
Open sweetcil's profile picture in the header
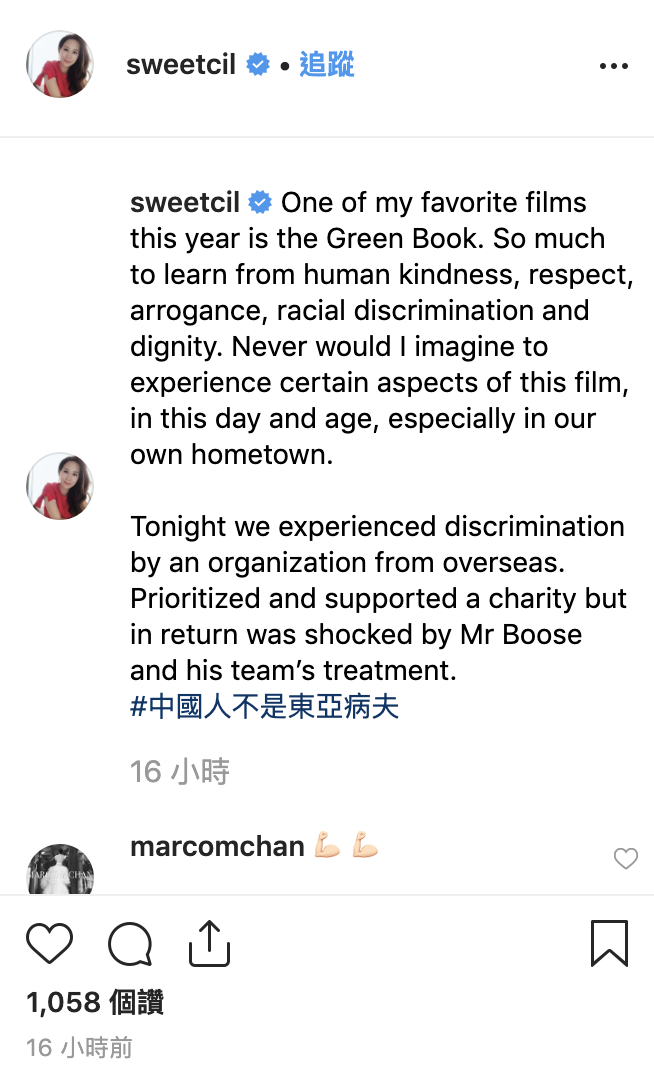click(x=60, y=64)
